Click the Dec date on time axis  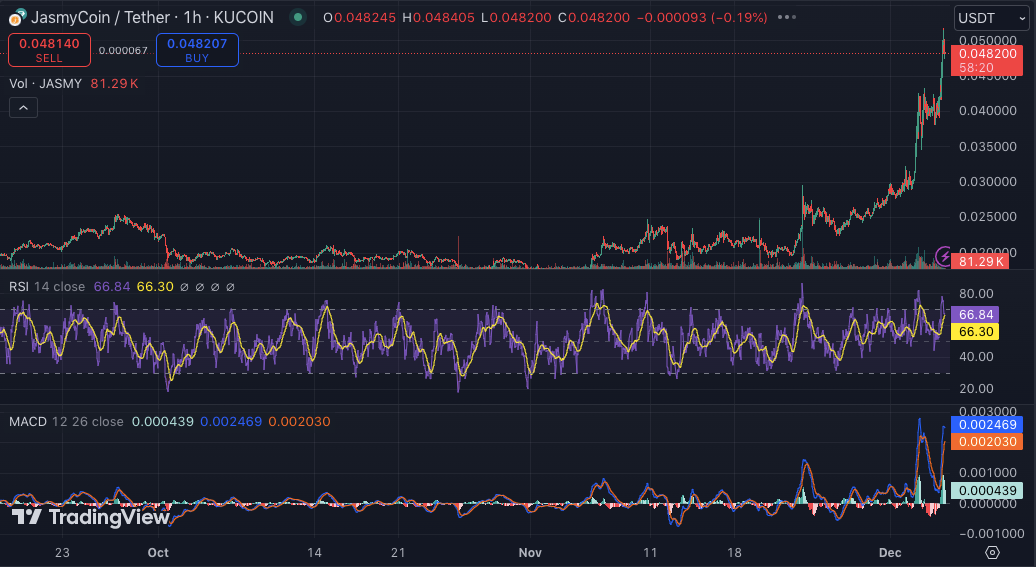890,552
